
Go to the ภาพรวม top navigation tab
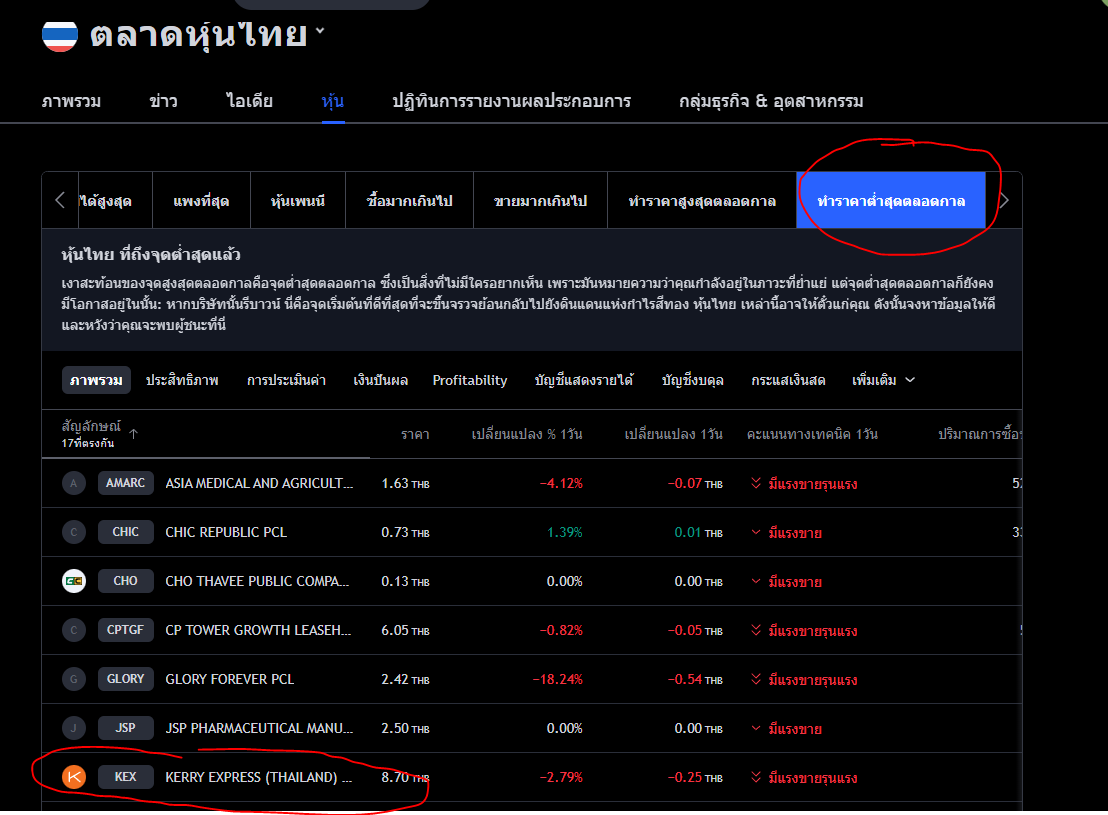(71, 101)
